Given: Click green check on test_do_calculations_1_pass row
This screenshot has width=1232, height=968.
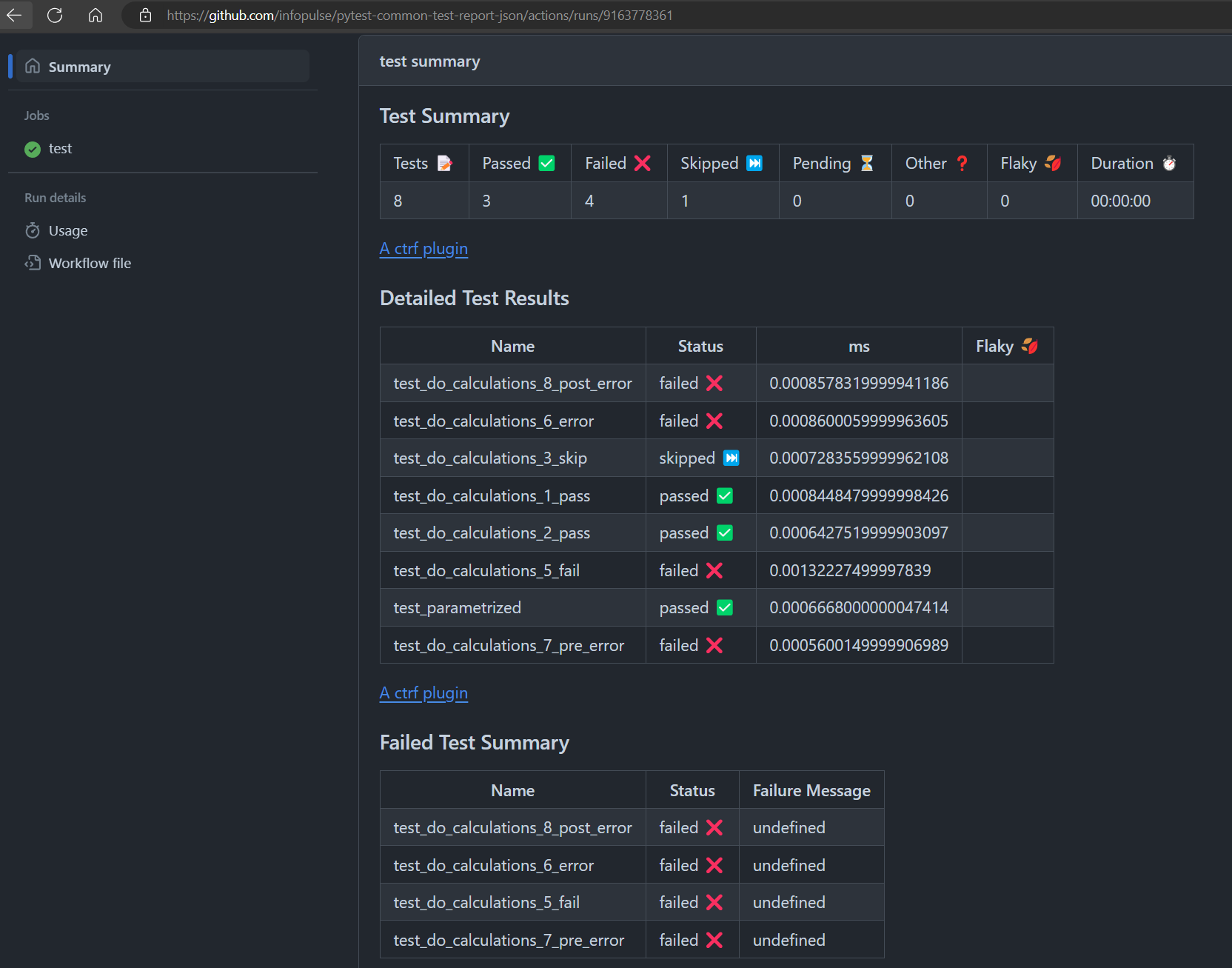Looking at the screenshot, I should (x=725, y=495).
